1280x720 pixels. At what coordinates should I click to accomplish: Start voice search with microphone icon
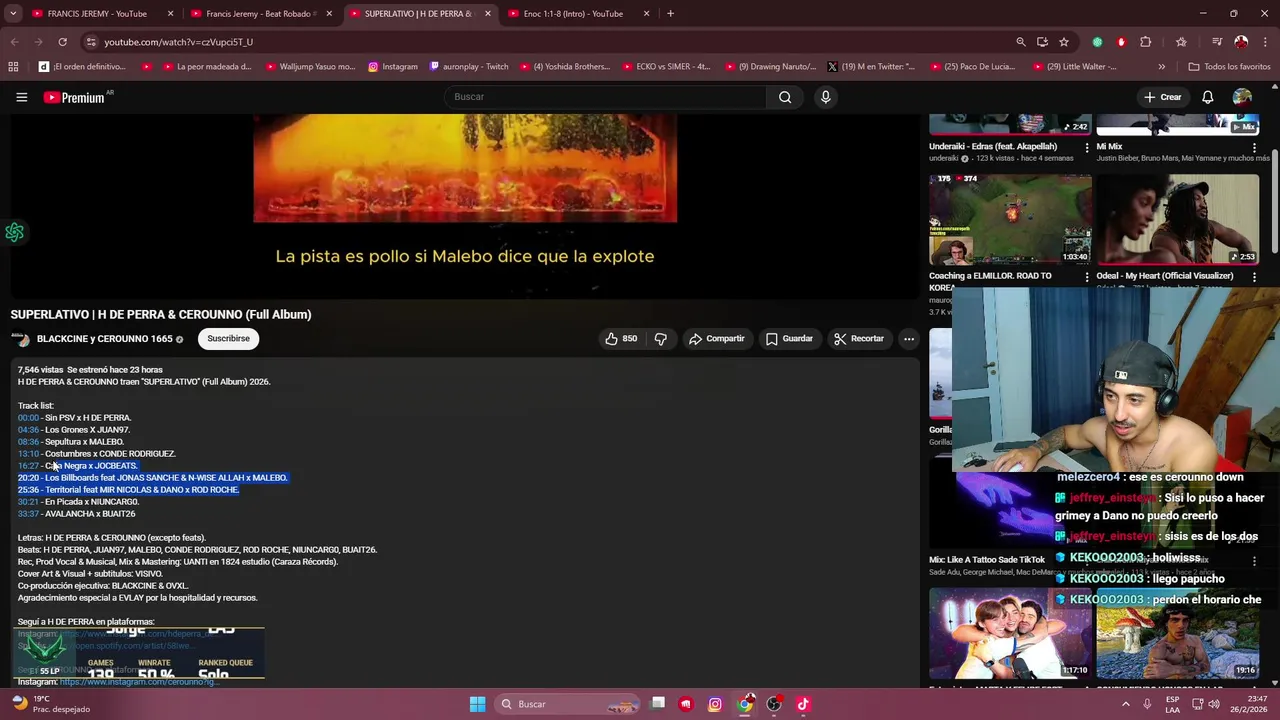click(x=825, y=97)
